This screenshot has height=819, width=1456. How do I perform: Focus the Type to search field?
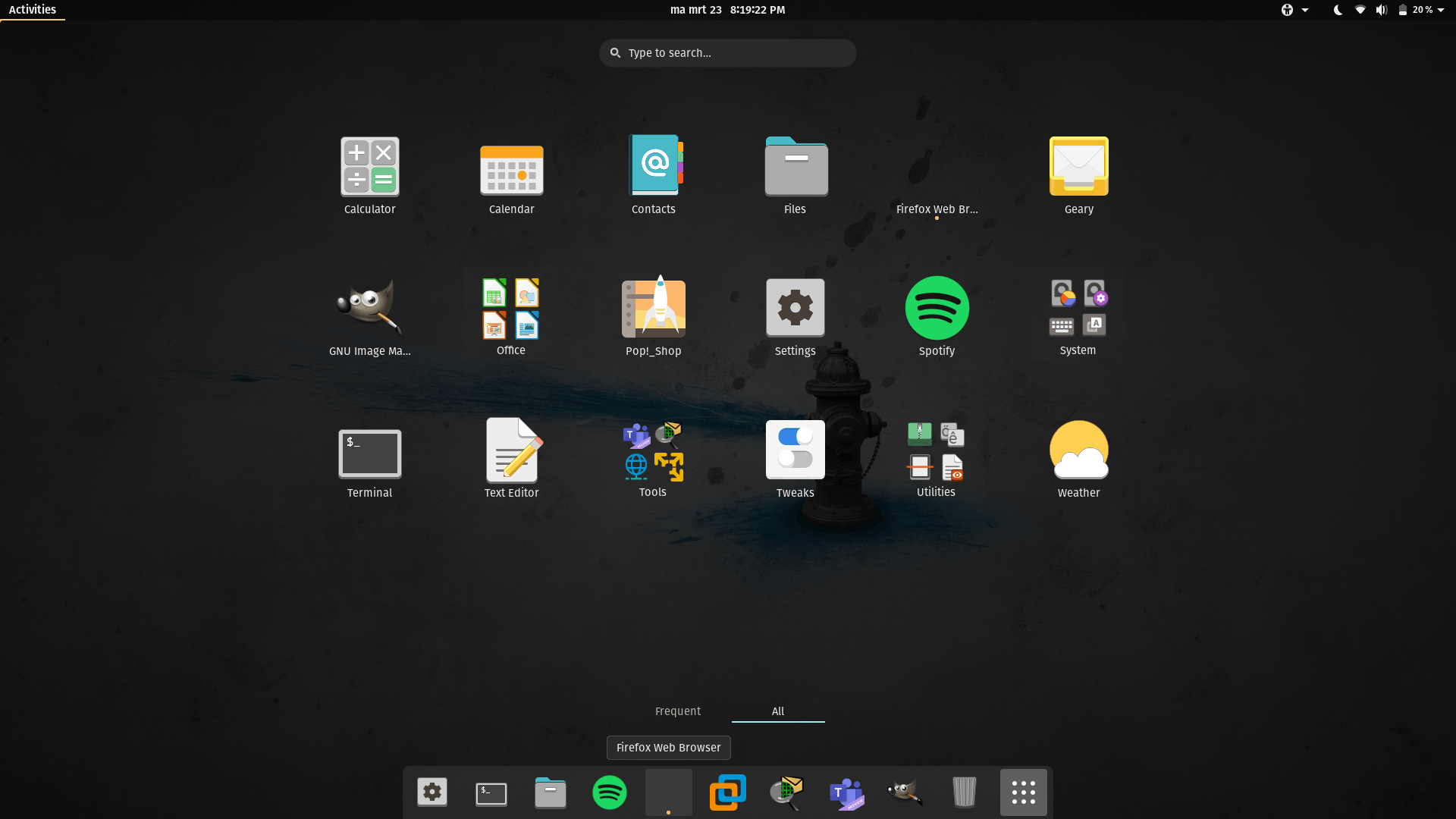pos(728,53)
